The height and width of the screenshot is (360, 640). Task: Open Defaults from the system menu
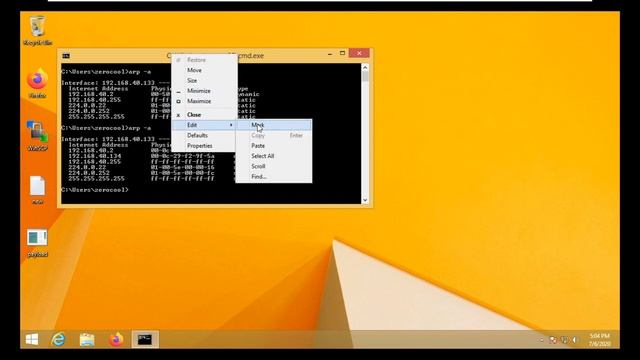(204, 135)
